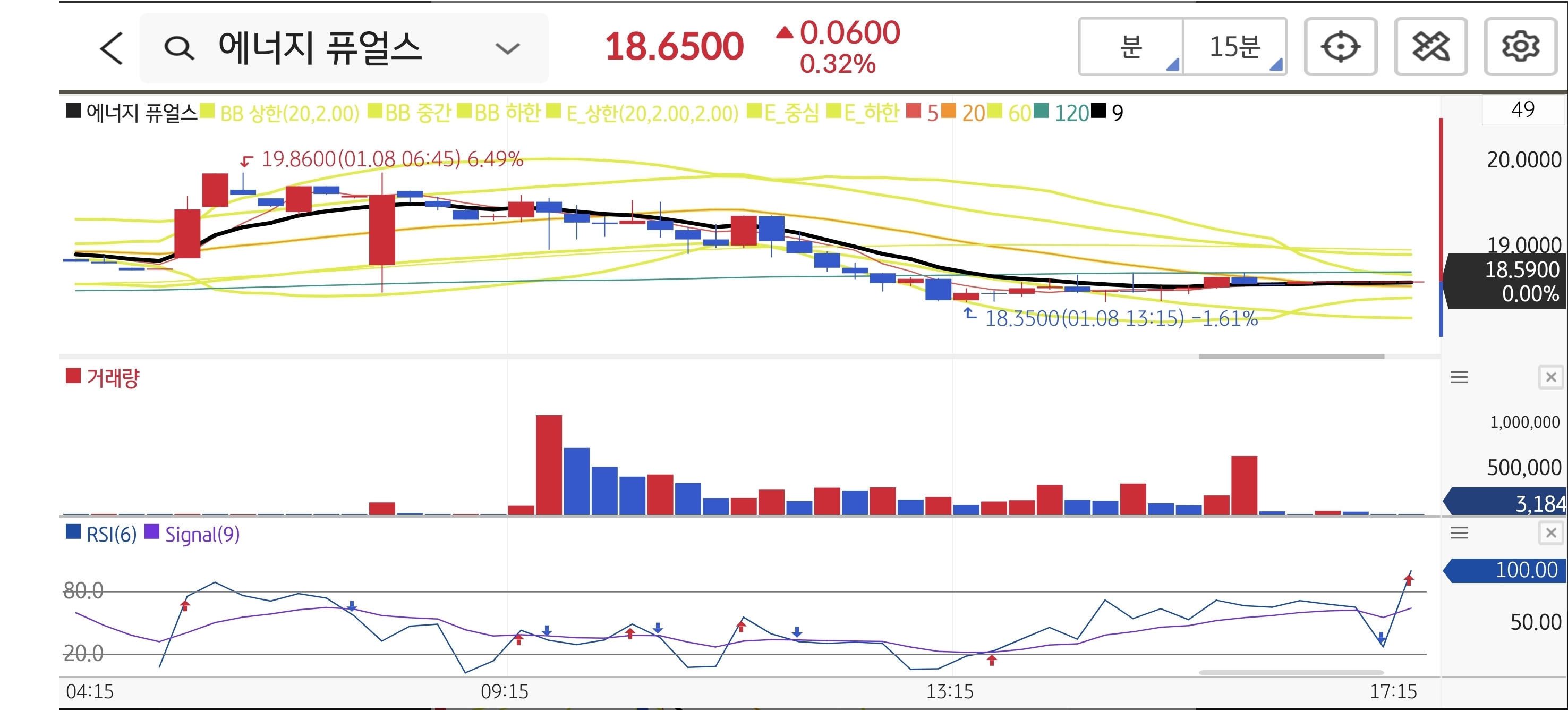The height and width of the screenshot is (710, 1568).
Task: Open volume panel hamburger menu icon
Action: [x=1459, y=377]
